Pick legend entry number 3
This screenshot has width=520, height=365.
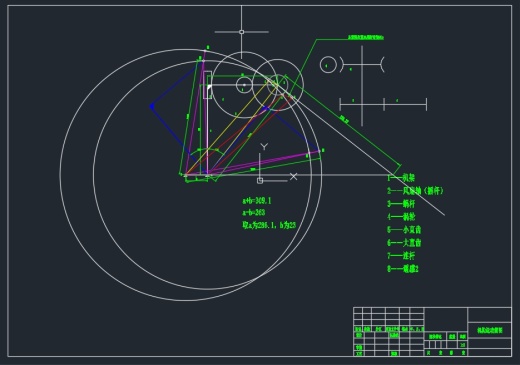click(x=401, y=203)
